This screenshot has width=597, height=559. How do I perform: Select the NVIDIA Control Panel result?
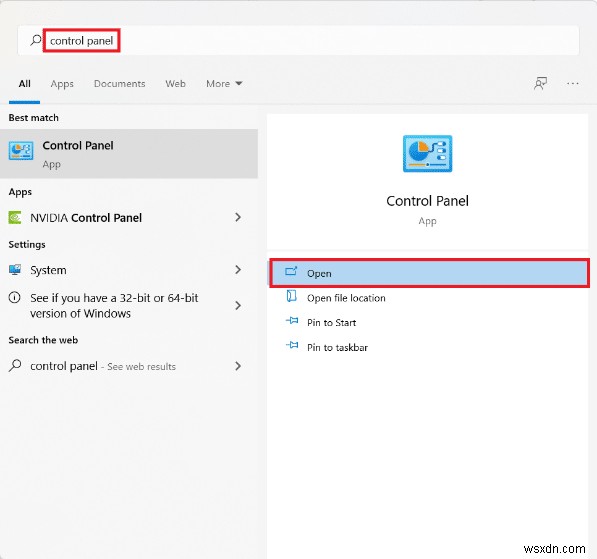pos(129,218)
